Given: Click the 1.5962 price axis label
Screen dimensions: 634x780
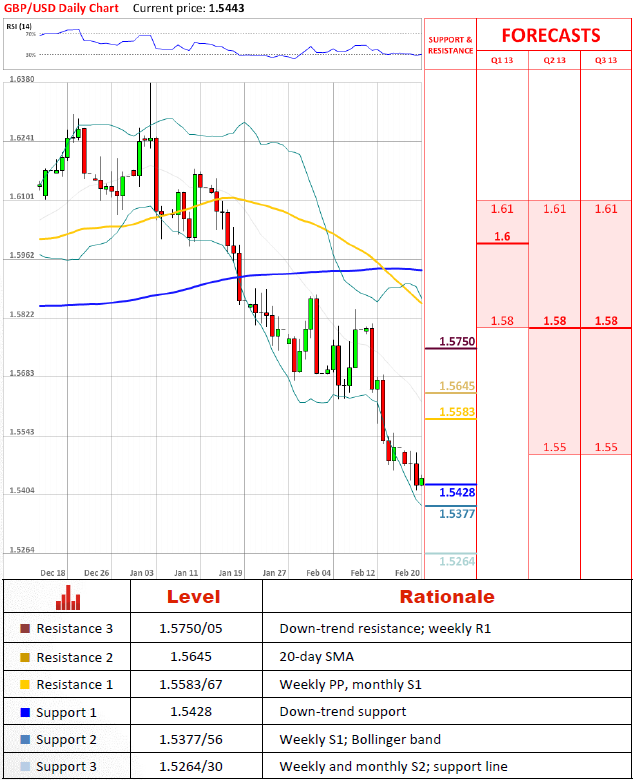Looking at the screenshot, I should (22, 255).
